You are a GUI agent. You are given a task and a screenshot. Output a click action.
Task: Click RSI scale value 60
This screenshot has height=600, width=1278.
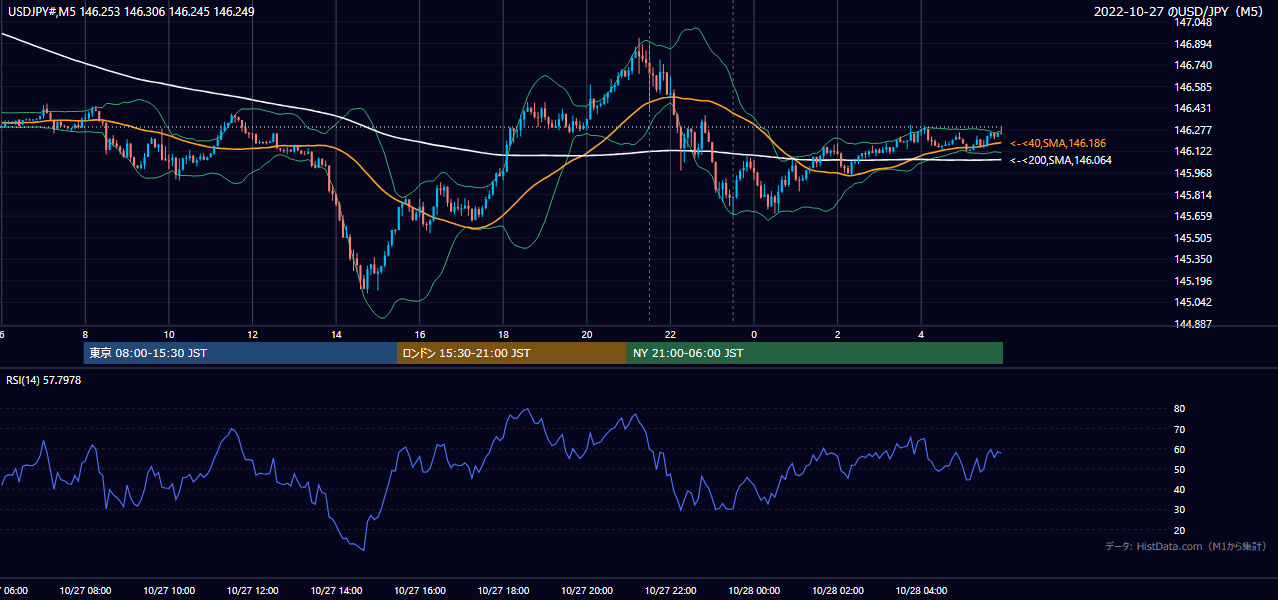(1179, 449)
